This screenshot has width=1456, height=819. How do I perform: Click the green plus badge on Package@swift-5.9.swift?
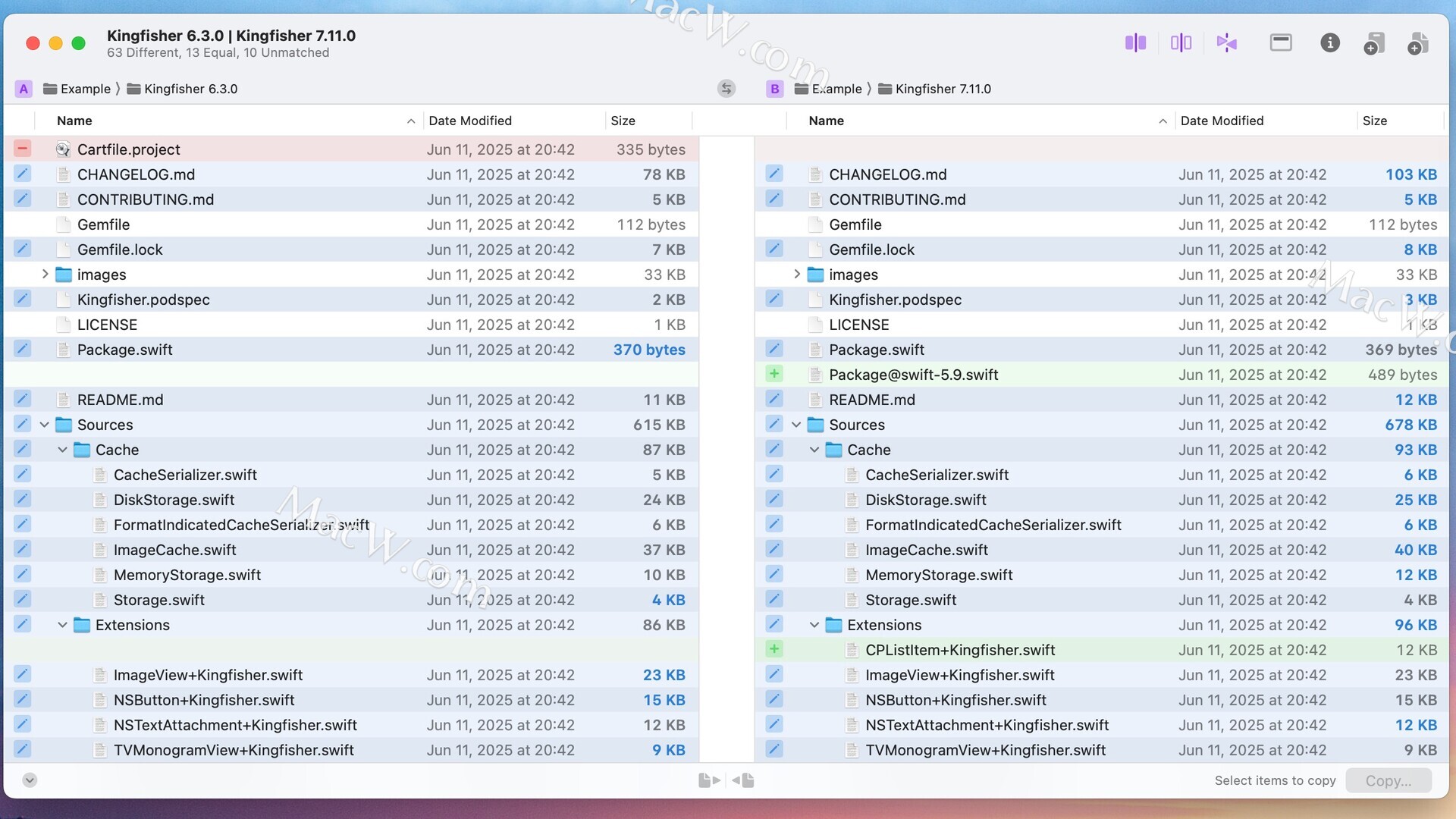[773, 374]
